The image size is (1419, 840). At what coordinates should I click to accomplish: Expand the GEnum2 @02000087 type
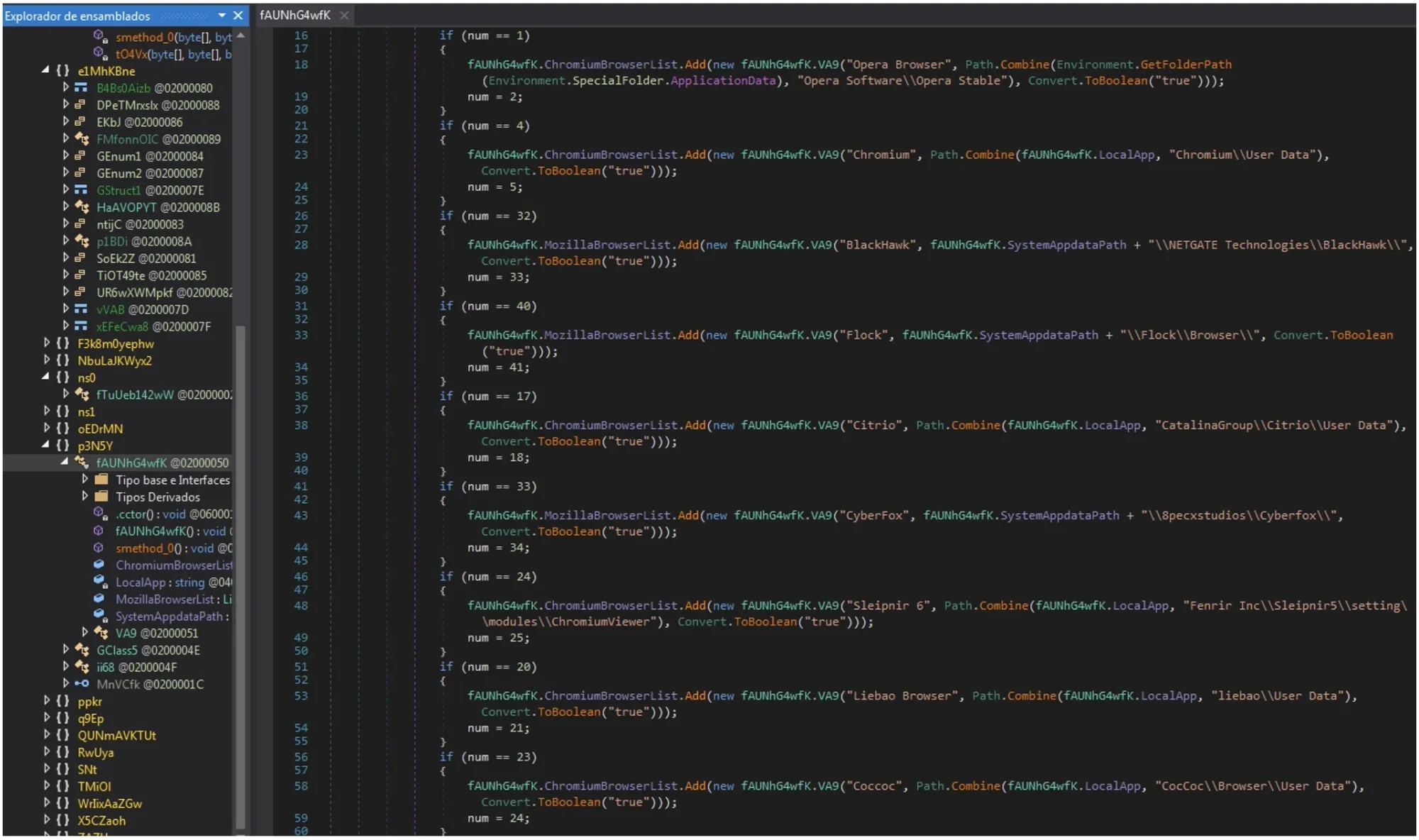(x=65, y=172)
